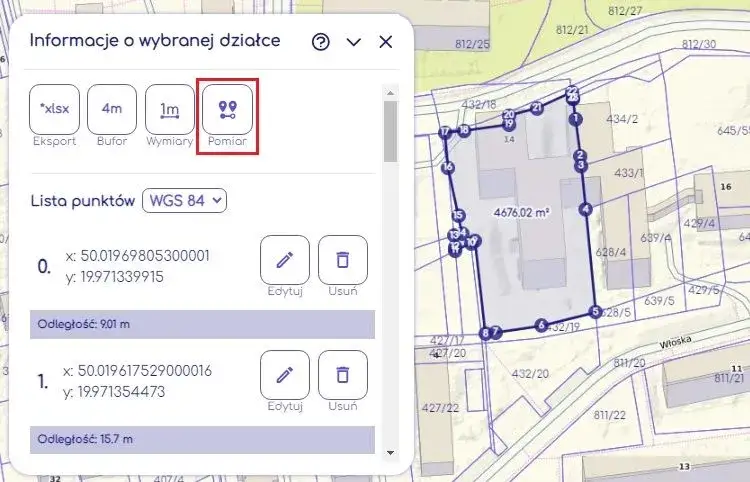The width and height of the screenshot is (750, 482).
Task: Click map point marker 4
Action: [x=585, y=209]
